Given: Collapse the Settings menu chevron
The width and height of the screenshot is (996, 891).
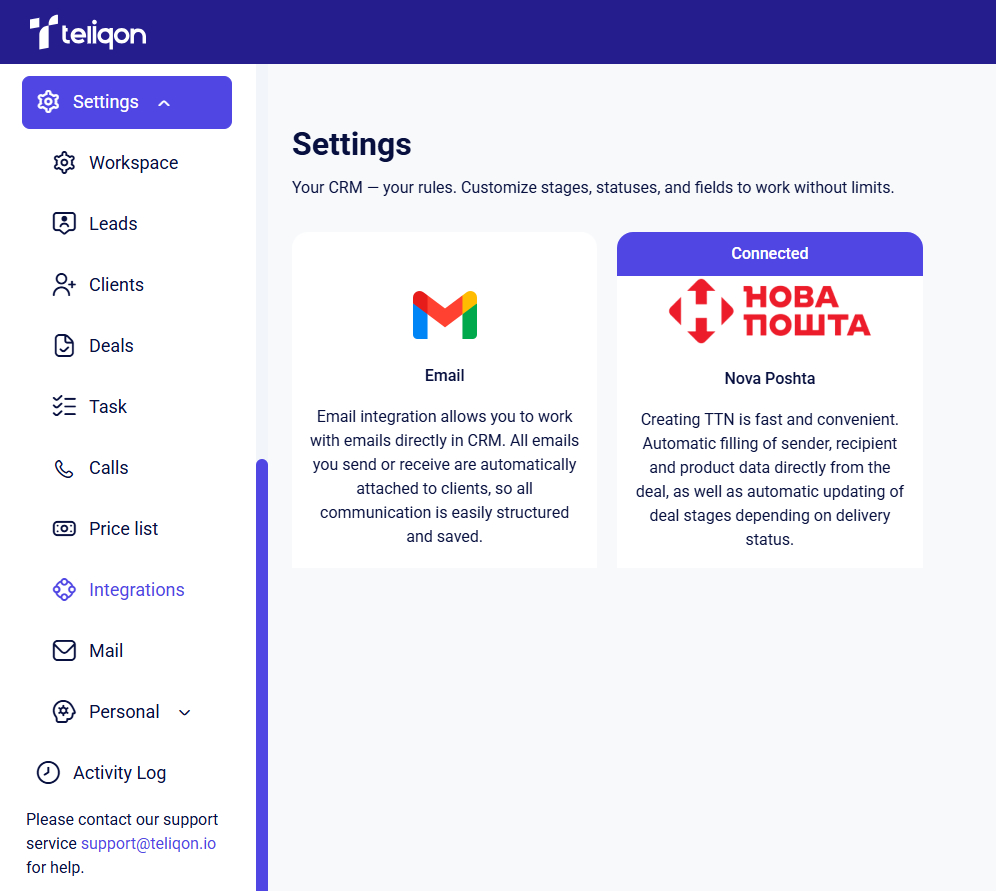Looking at the screenshot, I should (164, 103).
